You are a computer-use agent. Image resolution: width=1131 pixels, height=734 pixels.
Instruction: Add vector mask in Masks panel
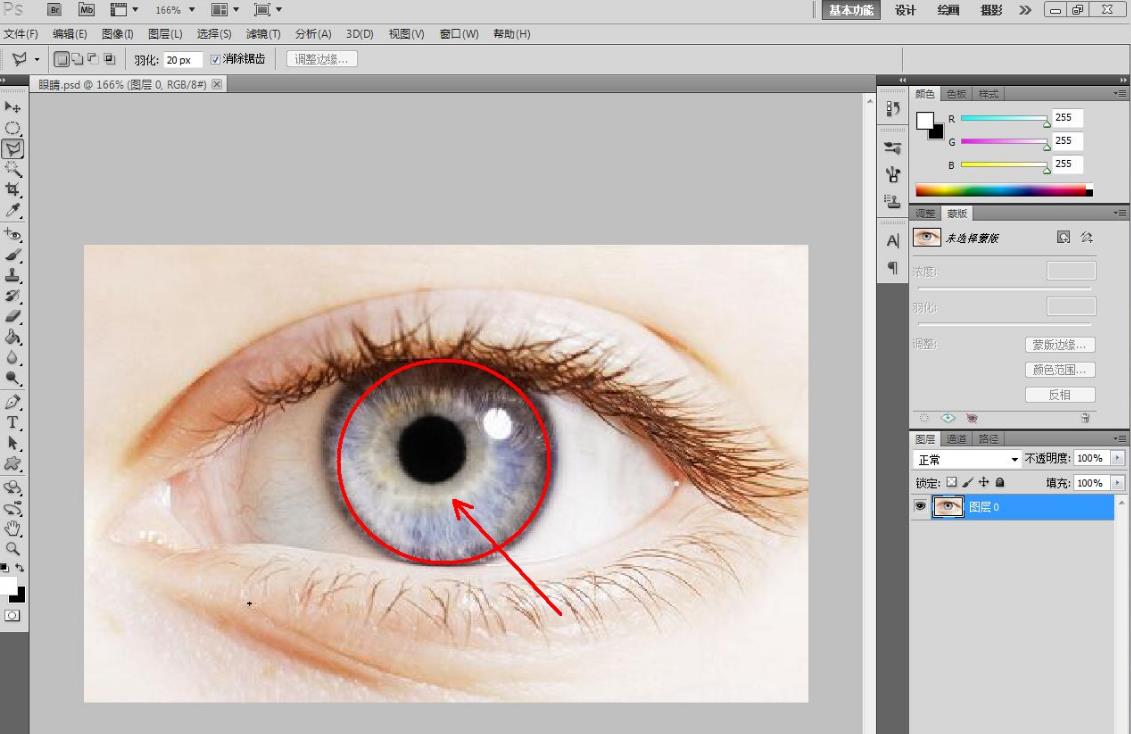click(1087, 236)
